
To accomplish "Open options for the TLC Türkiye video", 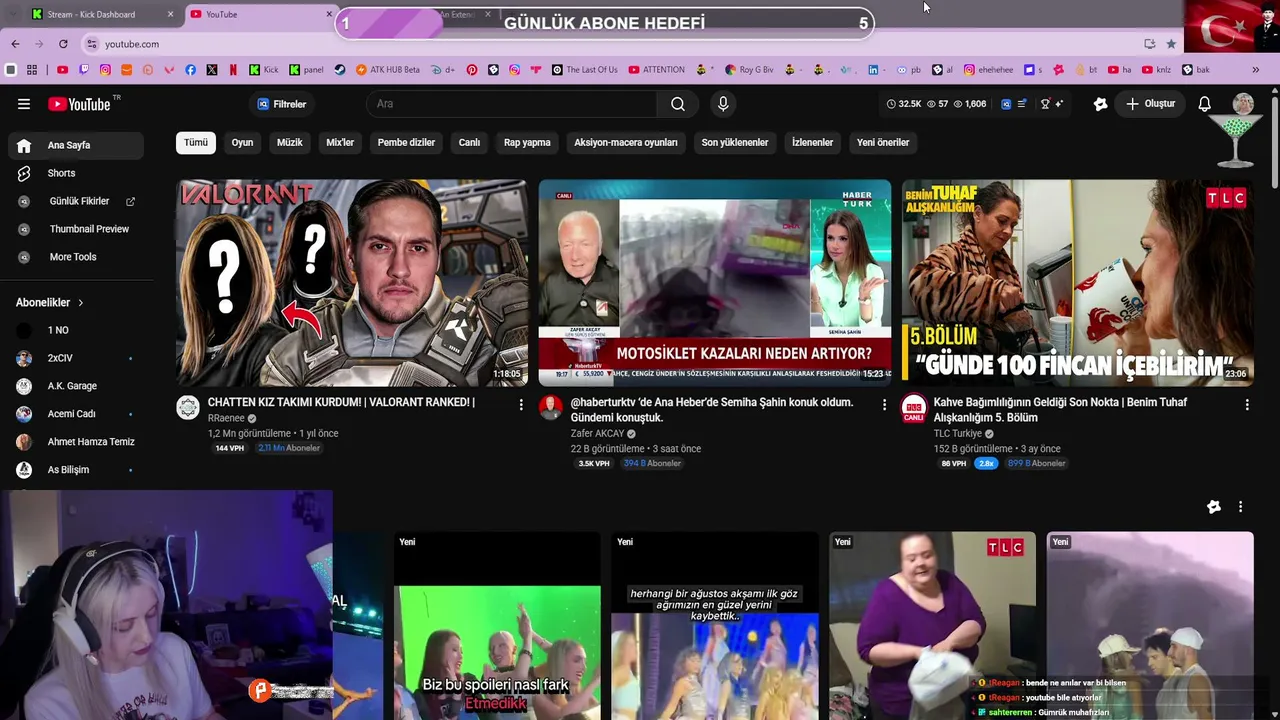I will click(1247, 405).
